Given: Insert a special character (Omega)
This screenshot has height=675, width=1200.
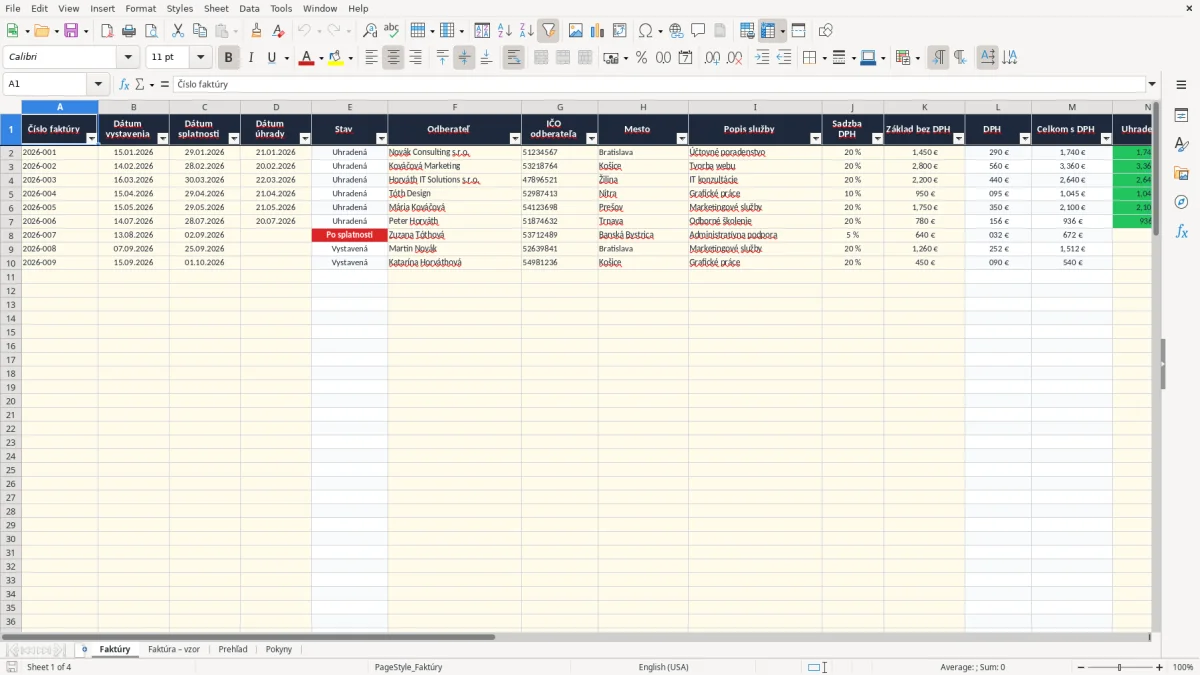Looking at the screenshot, I should coord(645,31).
